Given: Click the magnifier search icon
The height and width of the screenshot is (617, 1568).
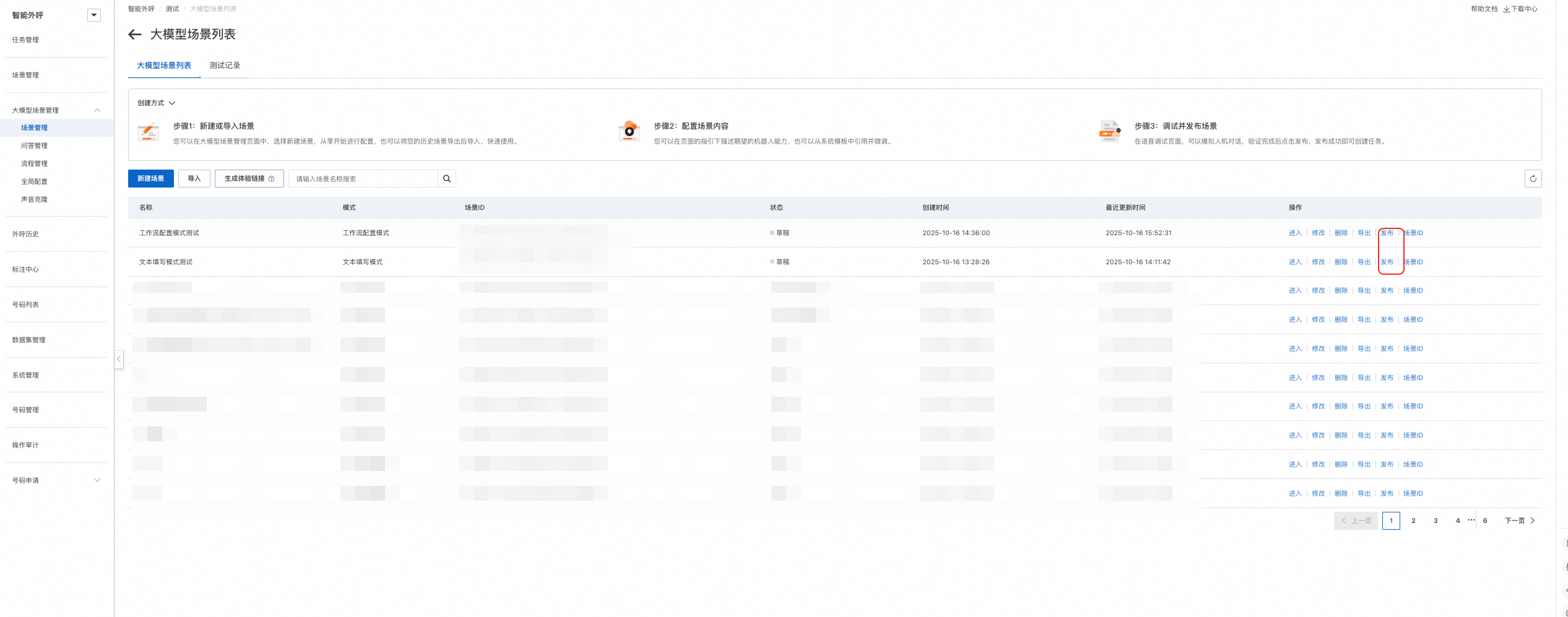Looking at the screenshot, I should click(447, 179).
